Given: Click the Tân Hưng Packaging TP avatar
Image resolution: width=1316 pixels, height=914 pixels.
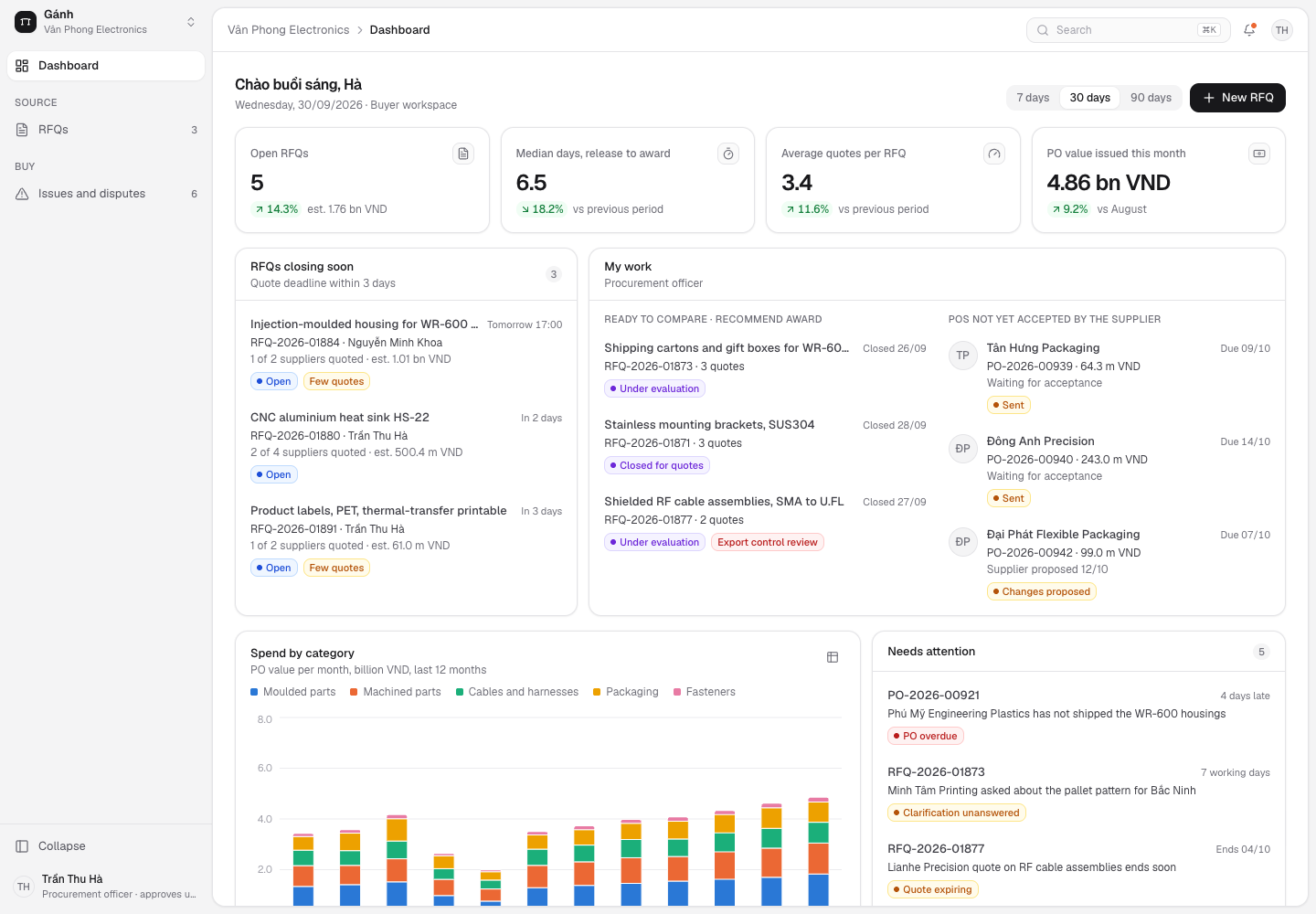Looking at the screenshot, I should [962, 356].
